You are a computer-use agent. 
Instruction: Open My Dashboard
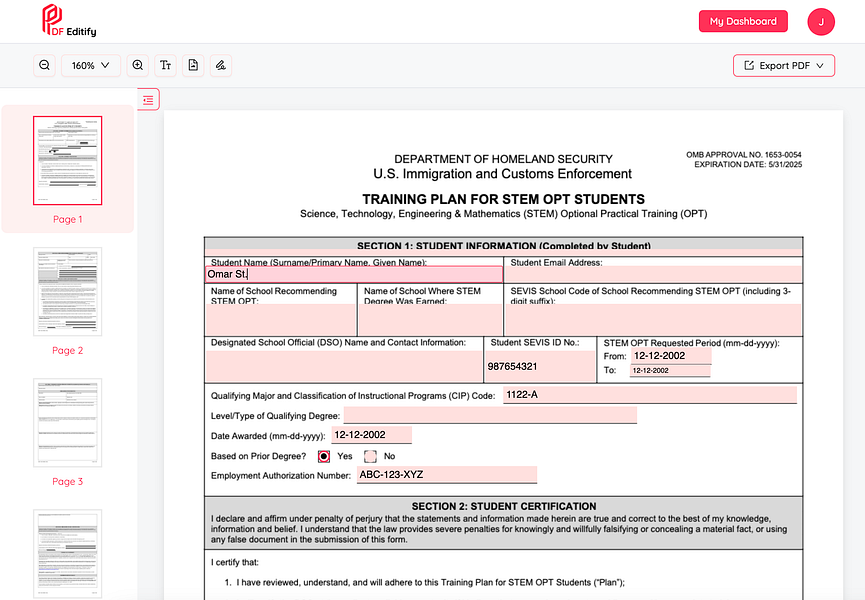[743, 21]
